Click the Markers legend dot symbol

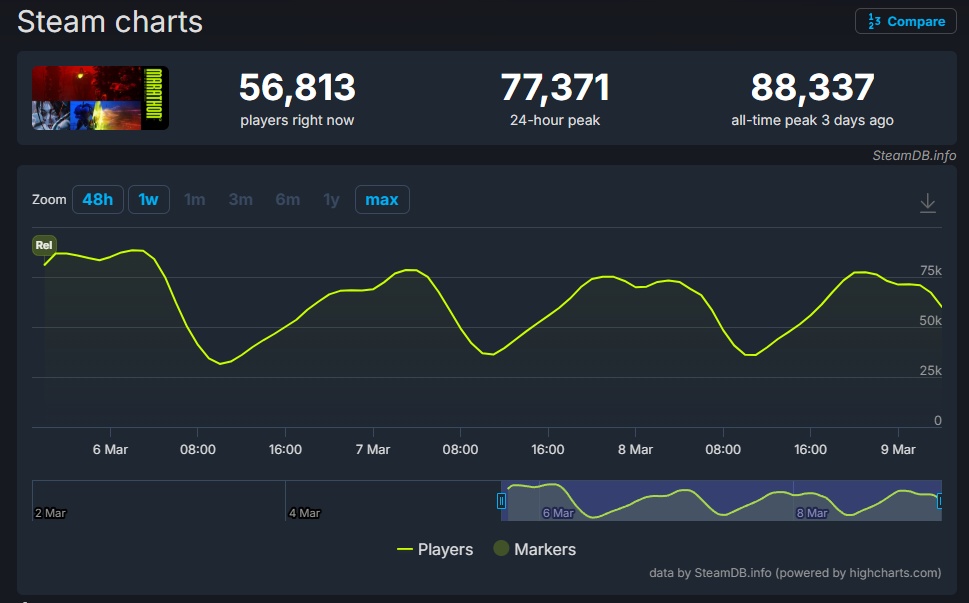[x=502, y=548]
